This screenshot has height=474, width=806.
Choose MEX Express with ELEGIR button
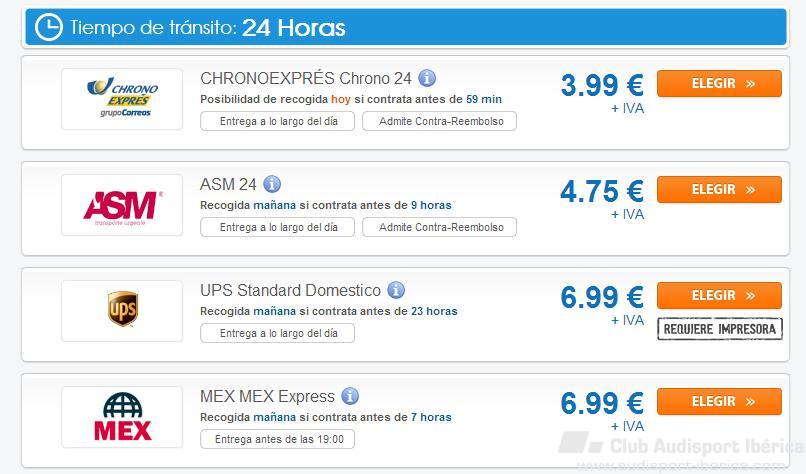(719, 402)
